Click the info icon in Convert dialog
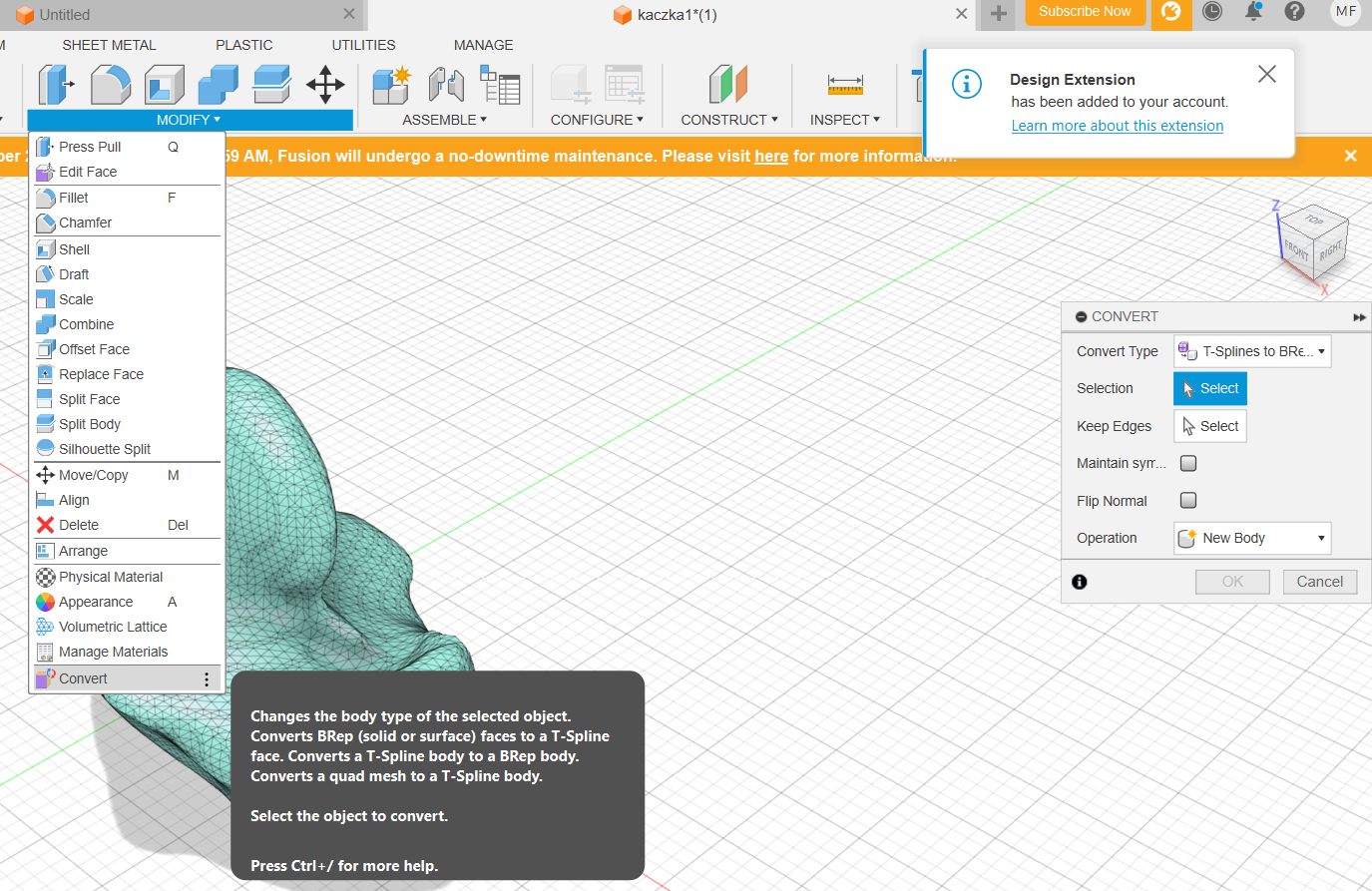 click(x=1079, y=582)
